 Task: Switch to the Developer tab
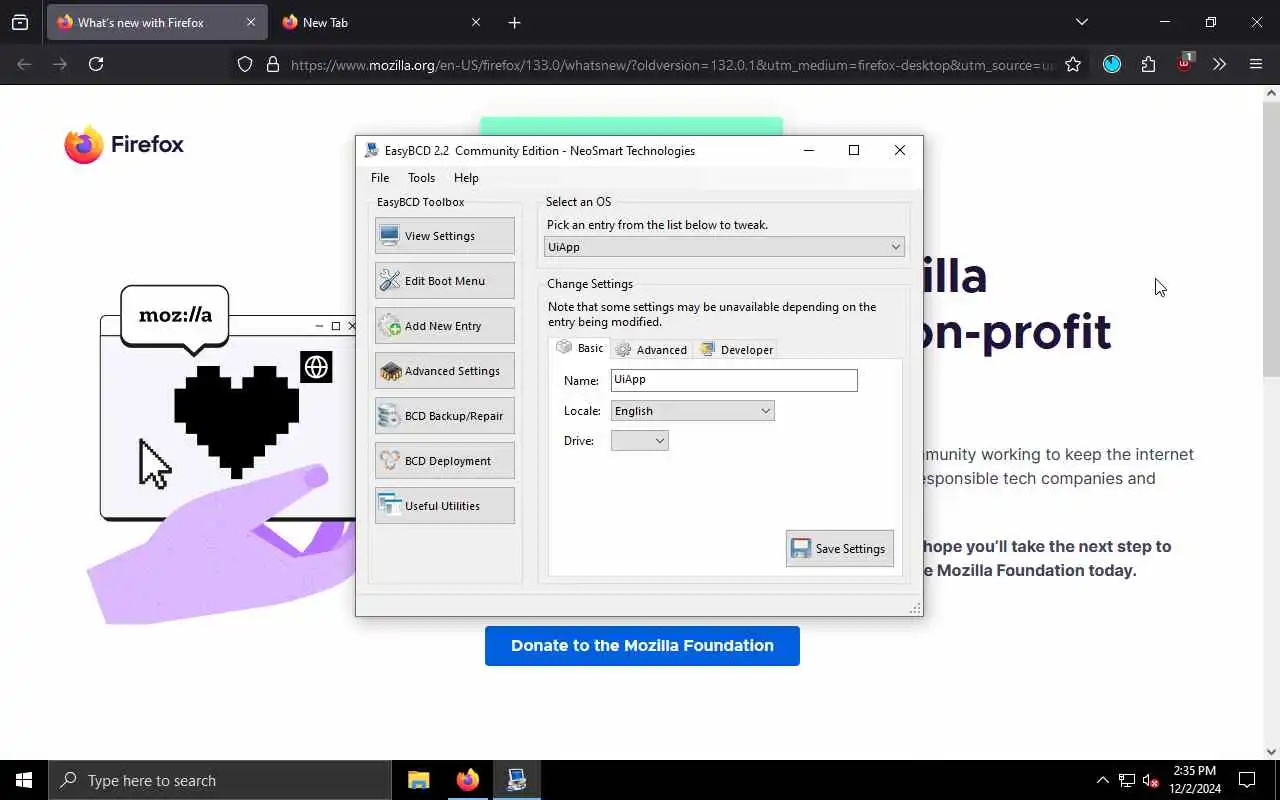click(x=737, y=349)
